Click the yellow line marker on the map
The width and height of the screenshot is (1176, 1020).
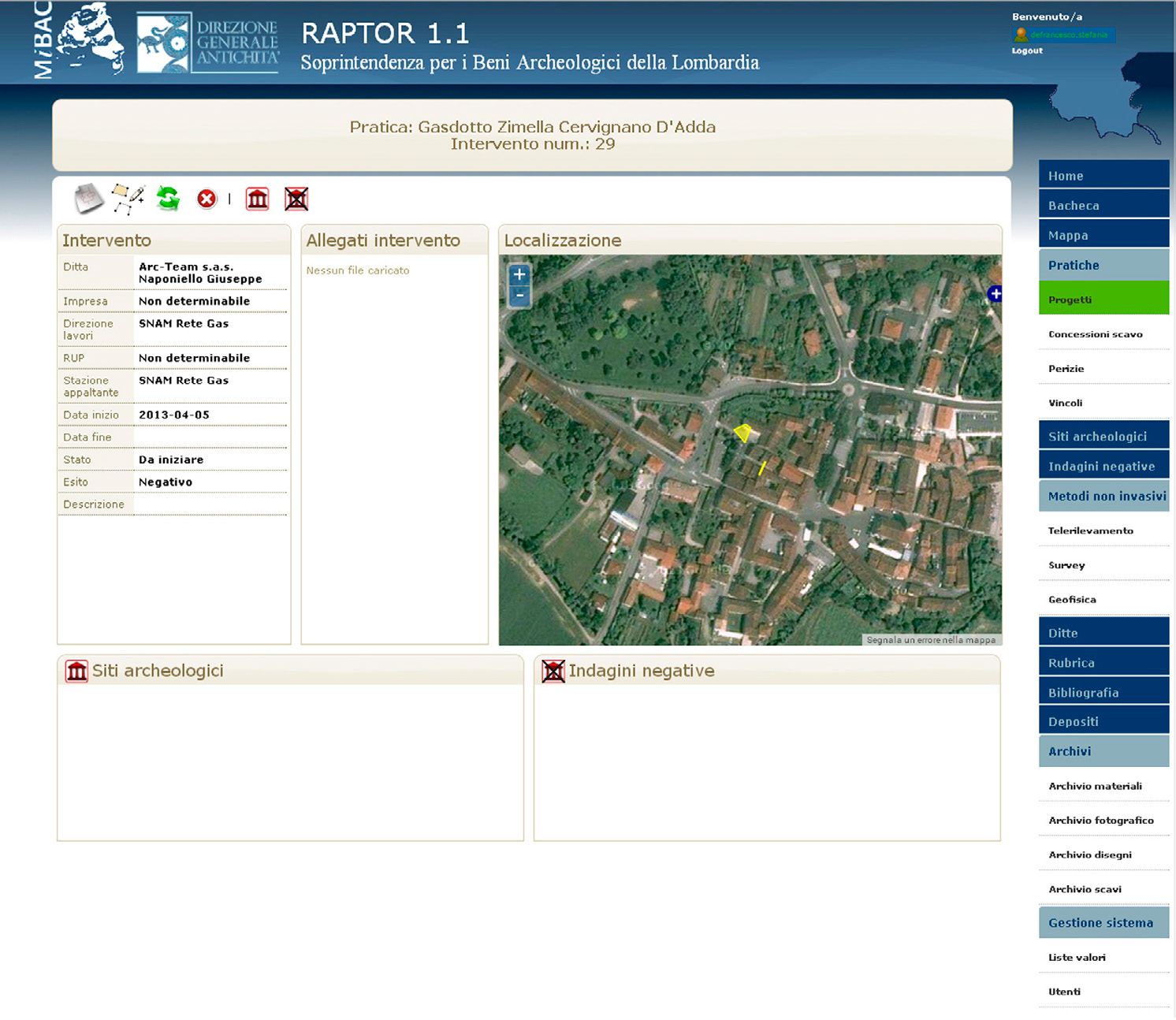tap(762, 467)
